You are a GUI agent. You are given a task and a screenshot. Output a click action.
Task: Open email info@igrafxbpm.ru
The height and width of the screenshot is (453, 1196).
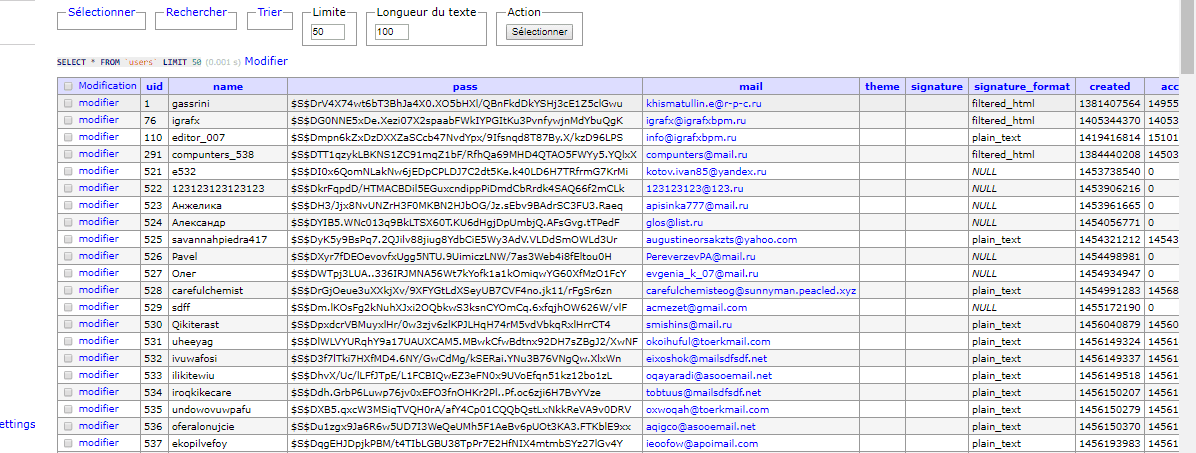coord(691,137)
